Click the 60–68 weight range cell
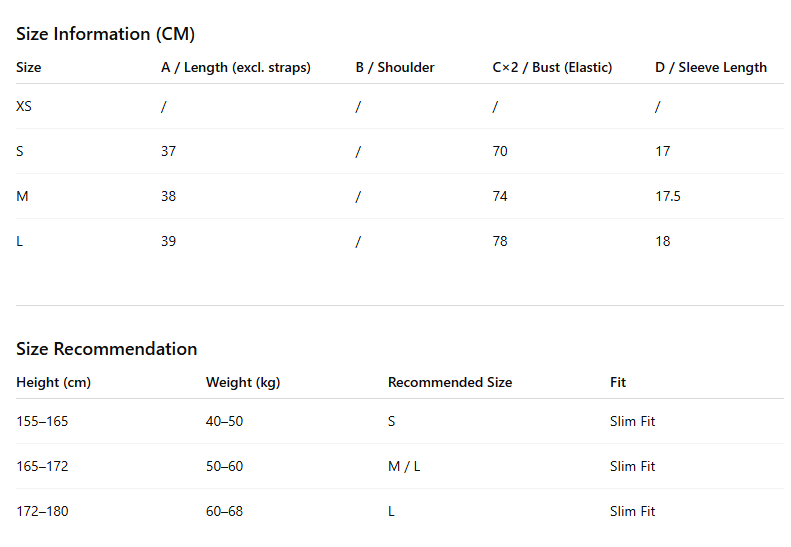This screenshot has height=547, width=791. (x=224, y=511)
